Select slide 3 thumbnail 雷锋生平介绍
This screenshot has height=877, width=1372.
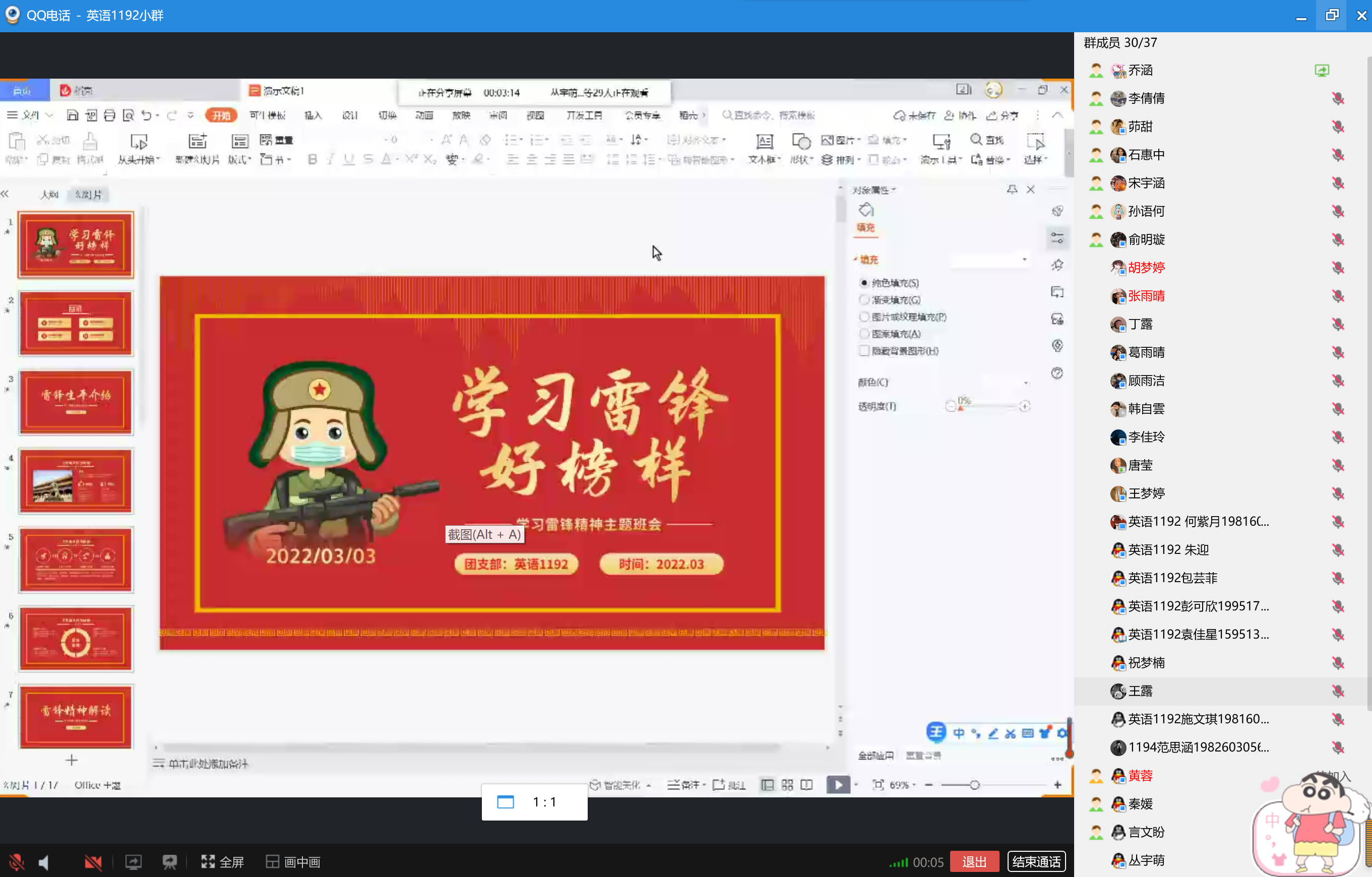point(76,402)
